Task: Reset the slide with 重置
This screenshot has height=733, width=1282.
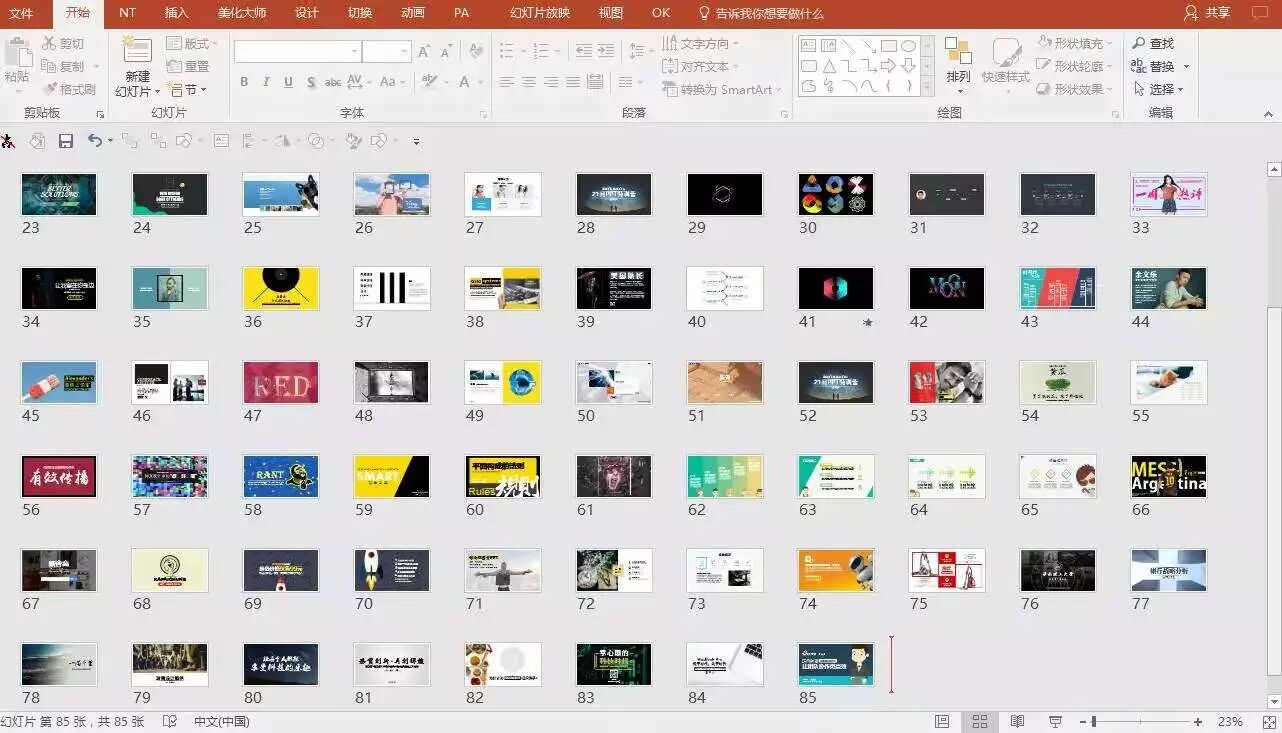Action: tap(187, 66)
